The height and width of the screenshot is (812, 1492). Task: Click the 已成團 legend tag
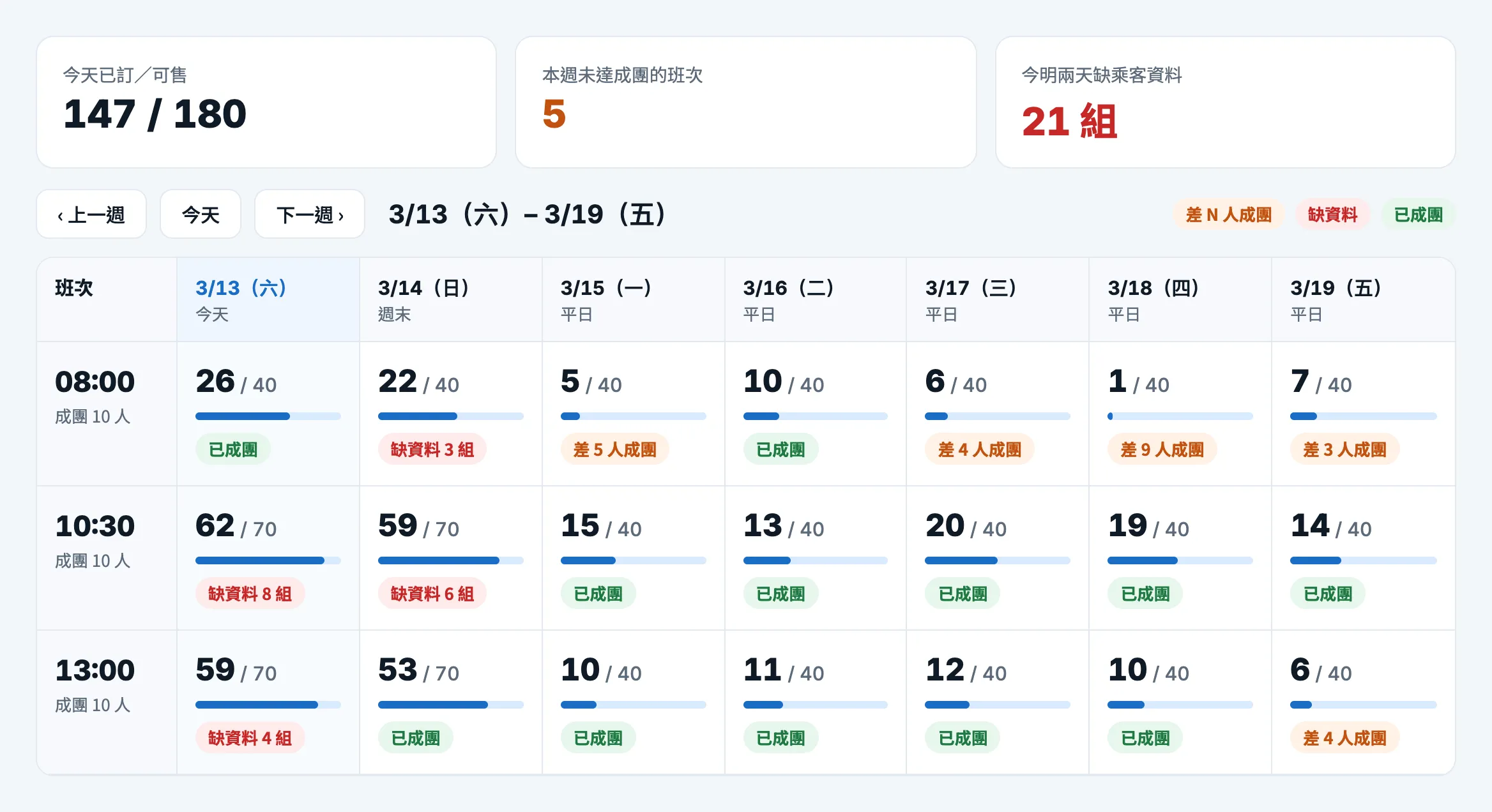coord(1418,214)
